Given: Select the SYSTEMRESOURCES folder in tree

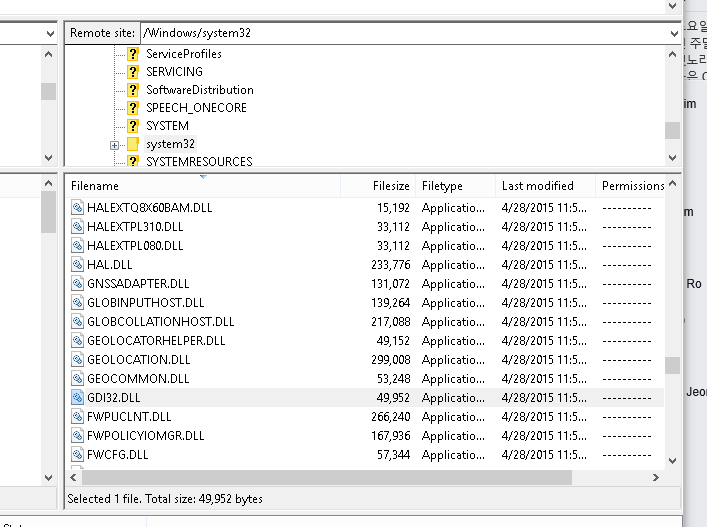Looking at the screenshot, I should (x=199, y=162).
